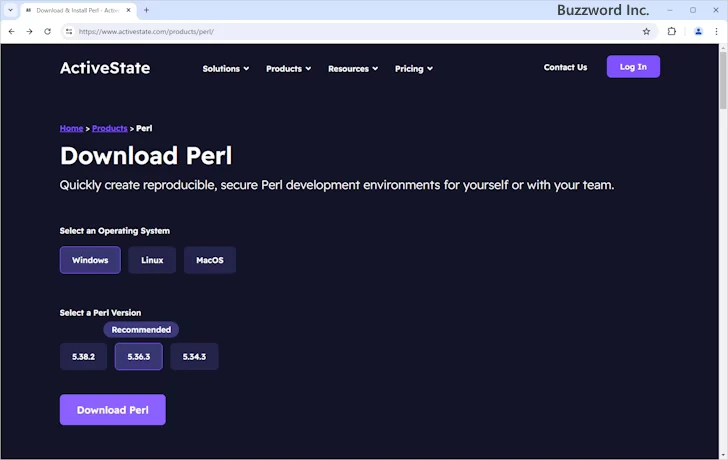Go forward with the browser forward arrow
The image size is (728, 460).
click(29, 32)
